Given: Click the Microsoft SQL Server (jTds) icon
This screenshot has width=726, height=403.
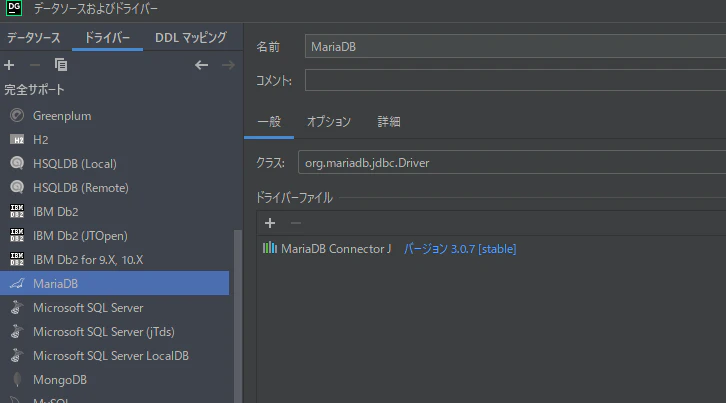Looking at the screenshot, I should tap(17, 331).
